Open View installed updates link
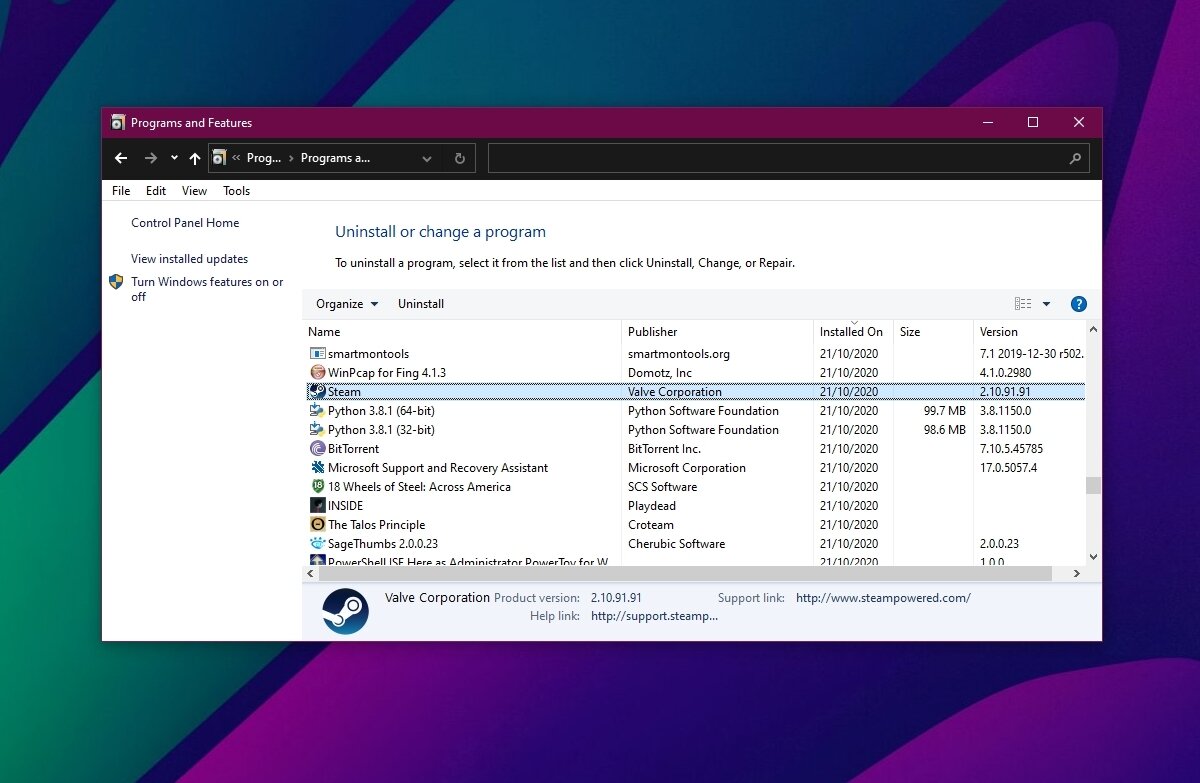1200x783 pixels. coord(189,259)
